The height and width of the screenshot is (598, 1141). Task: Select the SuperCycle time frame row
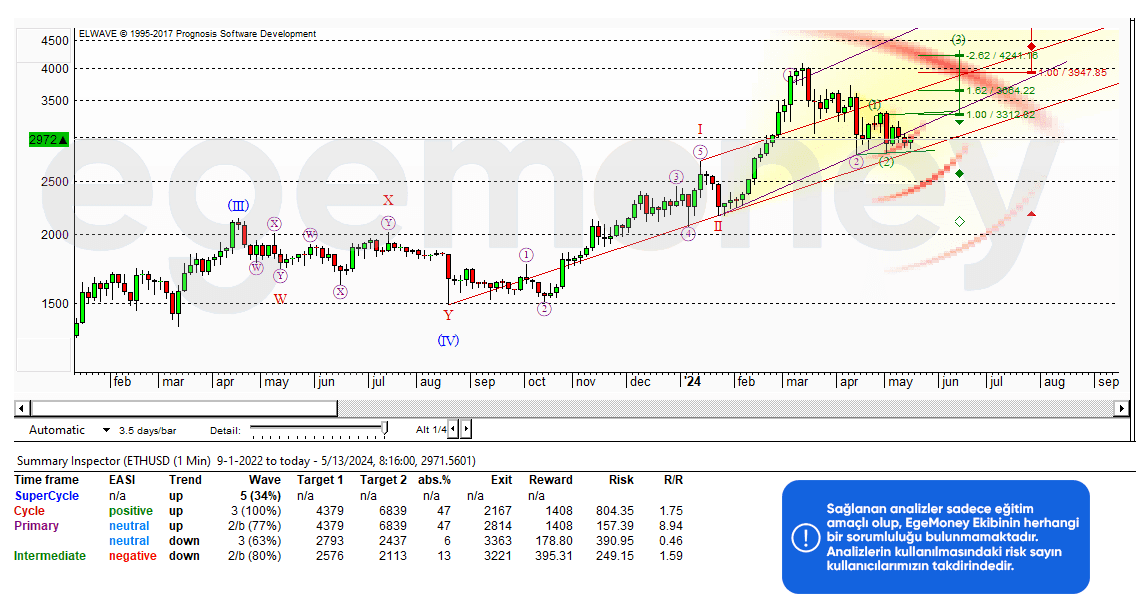pos(46,495)
